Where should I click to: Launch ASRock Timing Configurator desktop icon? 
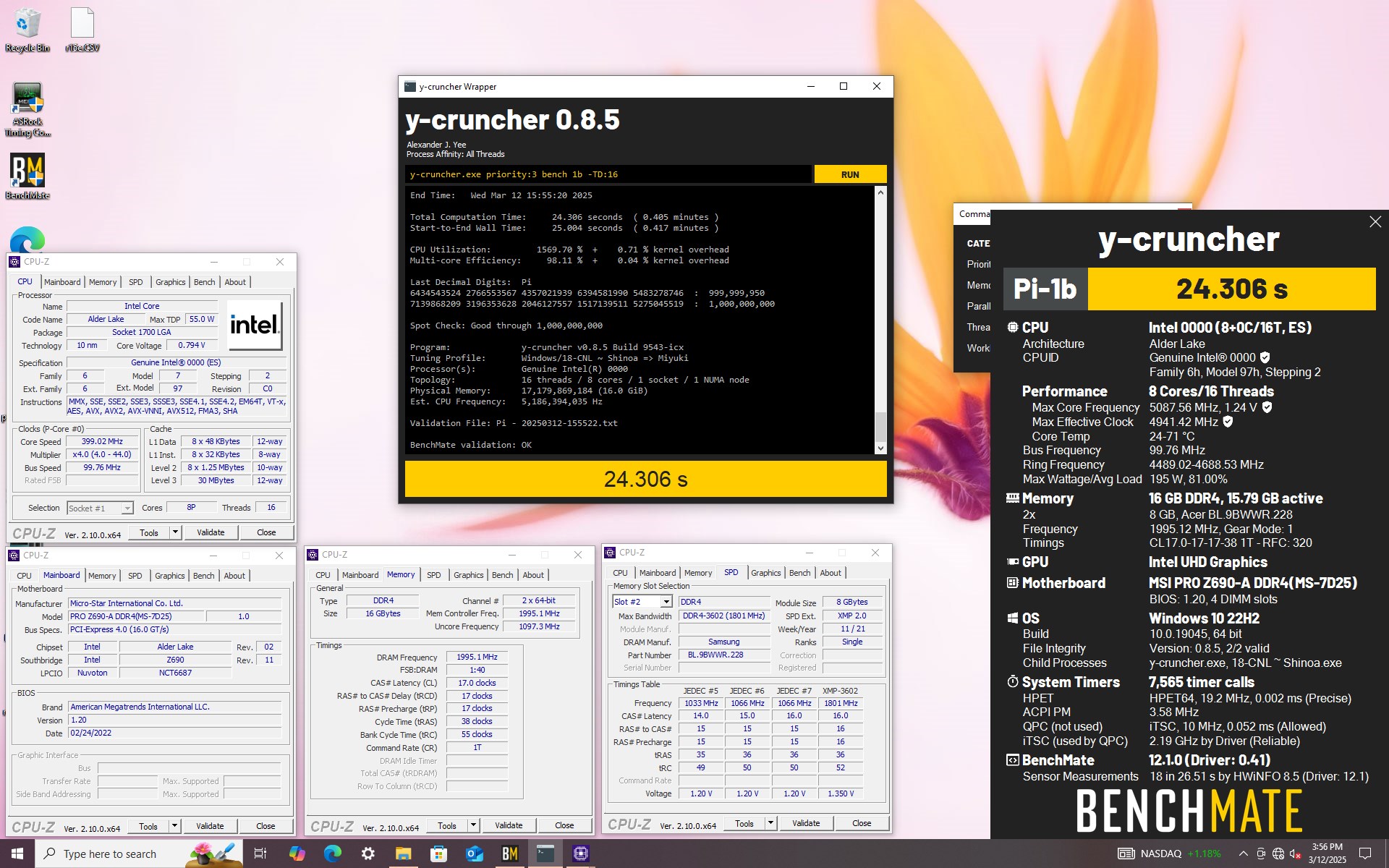(x=27, y=109)
